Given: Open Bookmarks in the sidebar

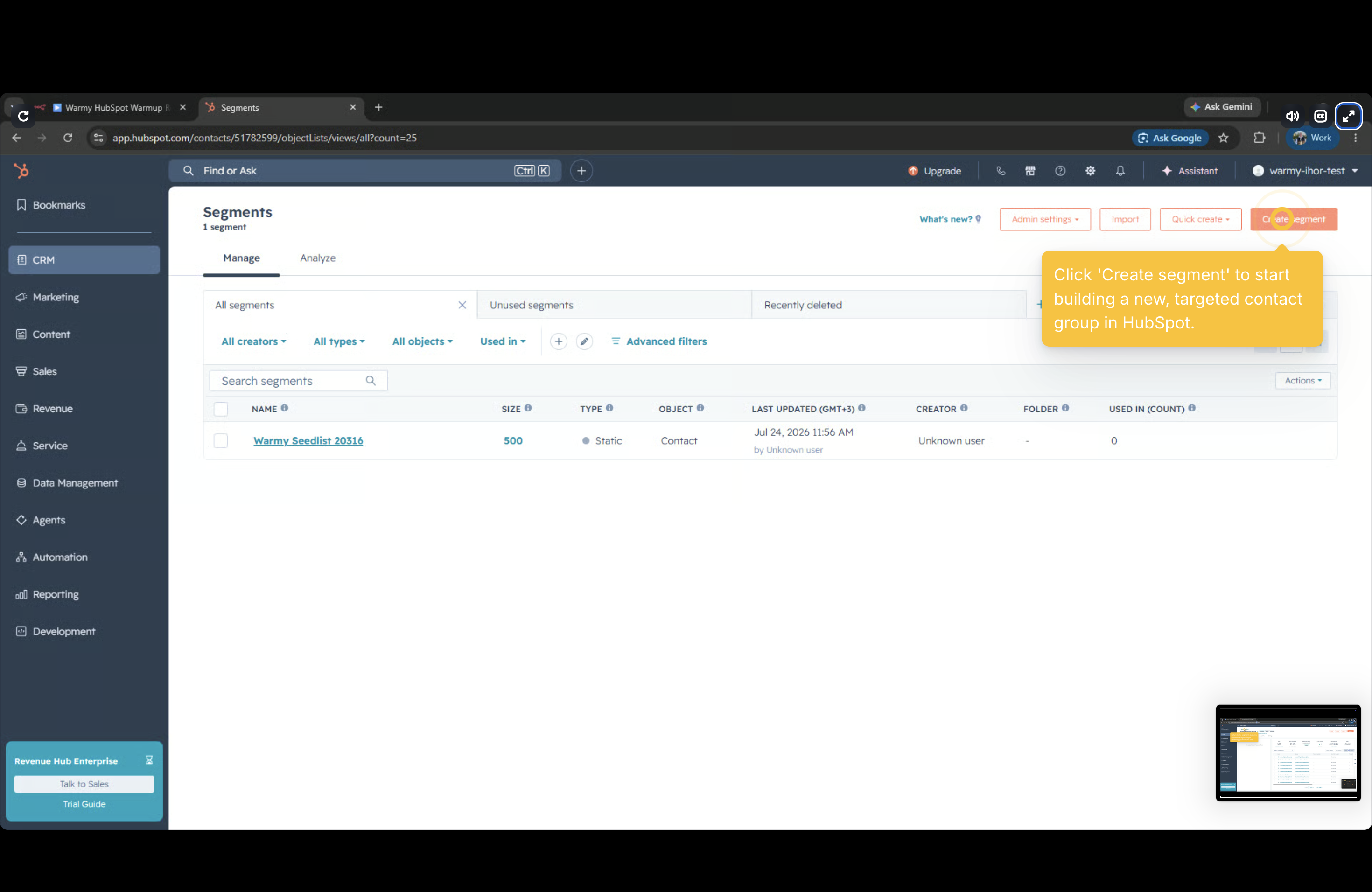Looking at the screenshot, I should coord(51,205).
